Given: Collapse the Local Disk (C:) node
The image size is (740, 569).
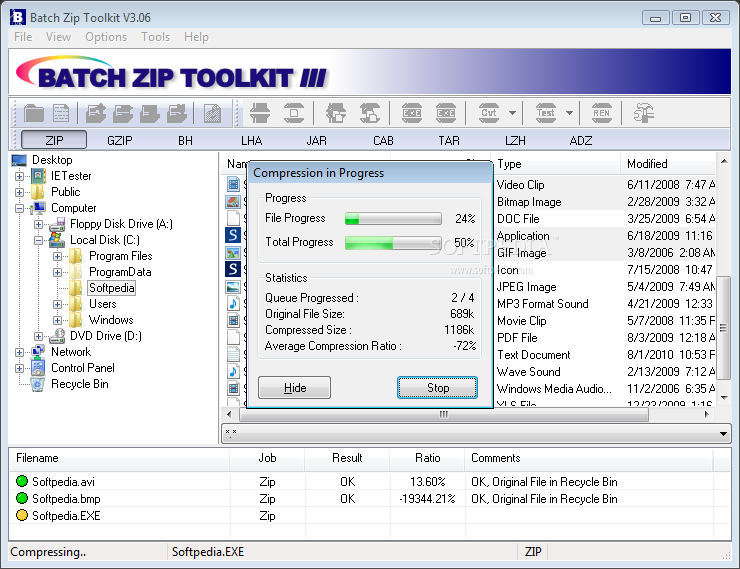Looking at the screenshot, I should (39, 240).
